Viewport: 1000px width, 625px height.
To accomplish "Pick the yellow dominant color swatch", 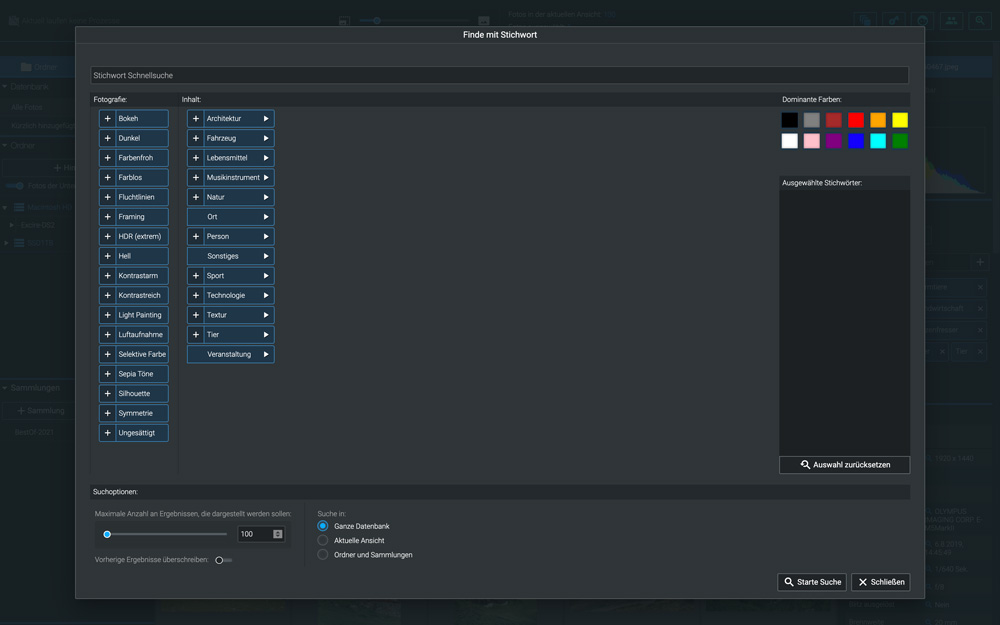I will click(900, 120).
